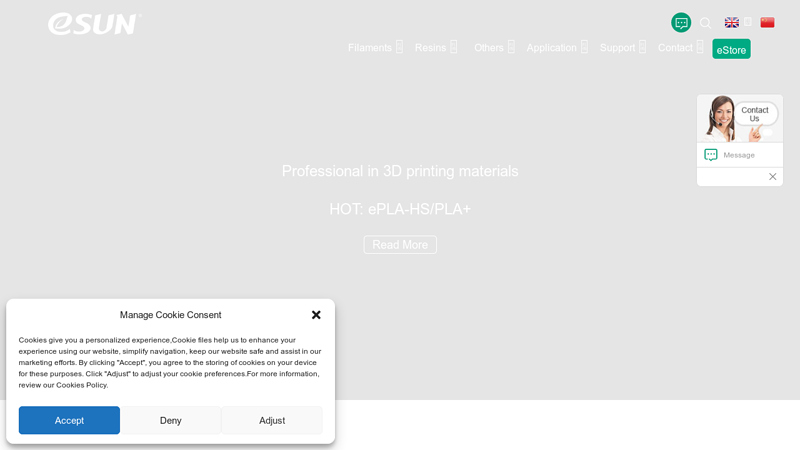Close the cookie consent dialog
Screen dimensions: 800x450
(x=316, y=315)
